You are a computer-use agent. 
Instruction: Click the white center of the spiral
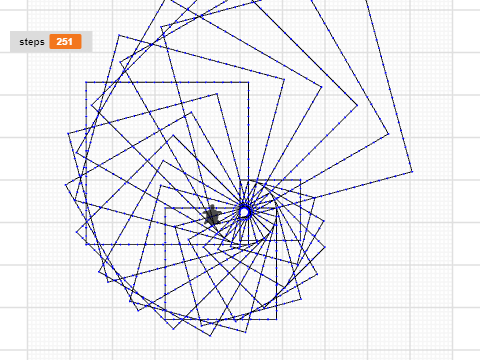(244, 212)
